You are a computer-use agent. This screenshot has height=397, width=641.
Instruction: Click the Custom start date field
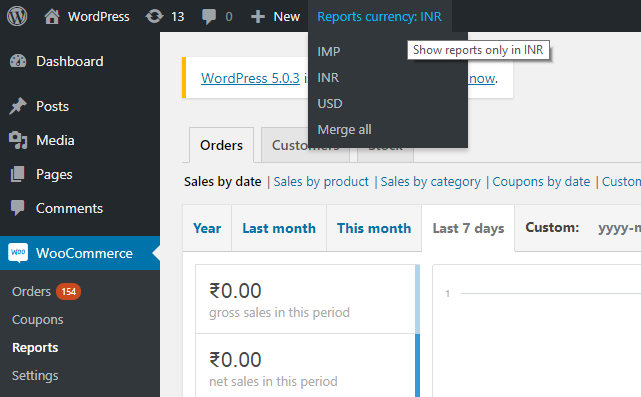pos(618,228)
